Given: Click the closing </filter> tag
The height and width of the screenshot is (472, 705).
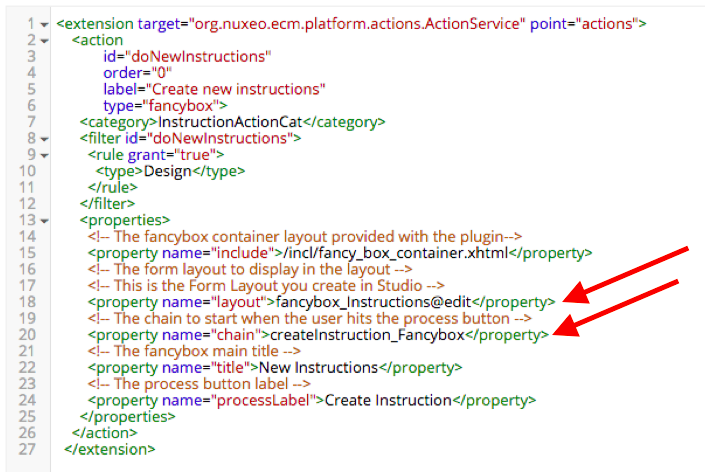Looking at the screenshot, I should pyautogui.click(x=107, y=204).
